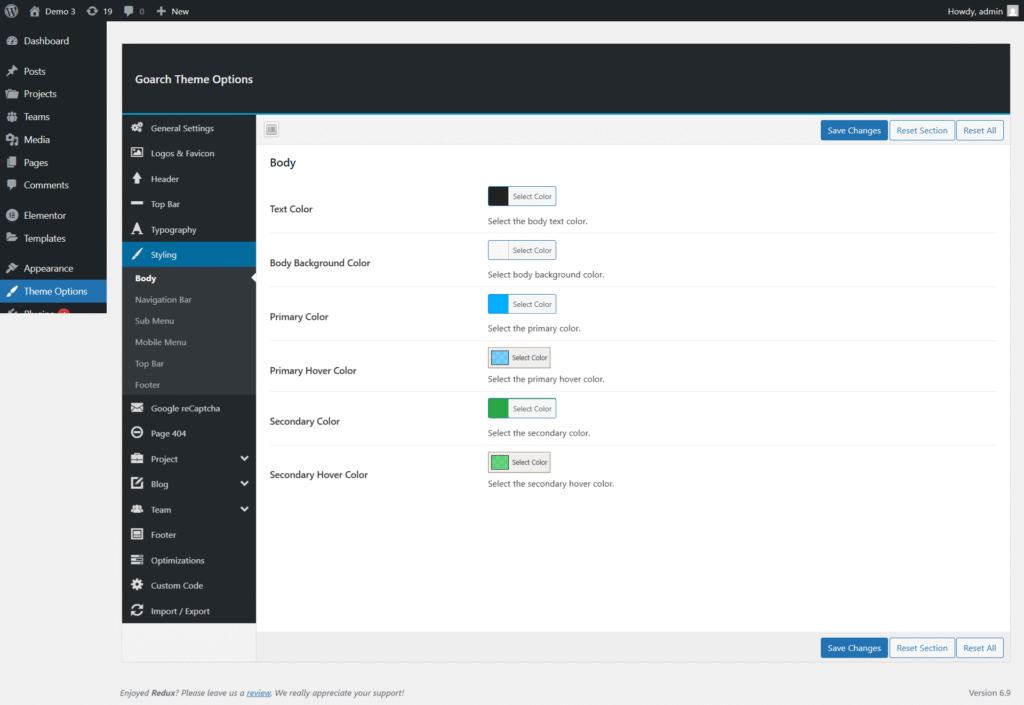The image size is (1024, 705).
Task: Click the Projects folder icon
Action: [x=12, y=94]
